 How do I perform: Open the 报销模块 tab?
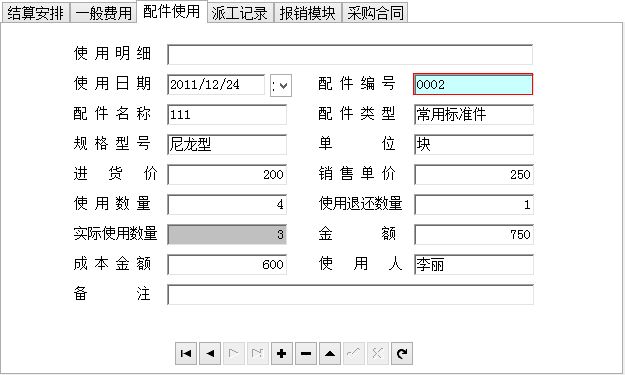pos(308,13)
